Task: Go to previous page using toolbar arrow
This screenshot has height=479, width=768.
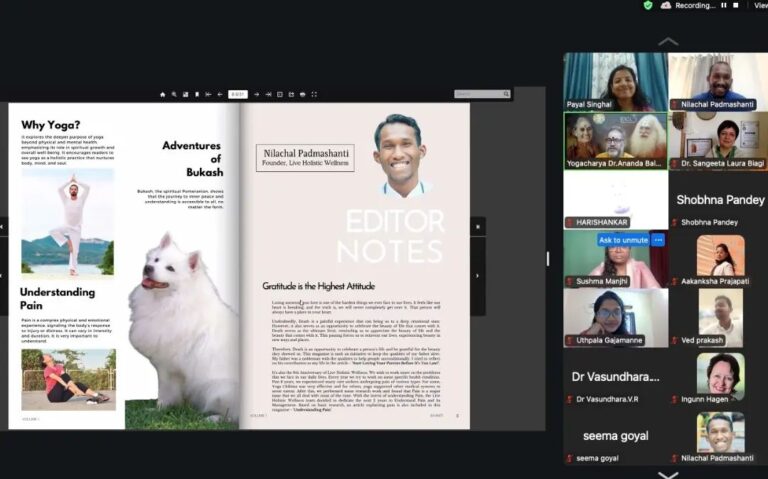Action: pos(220,94)
